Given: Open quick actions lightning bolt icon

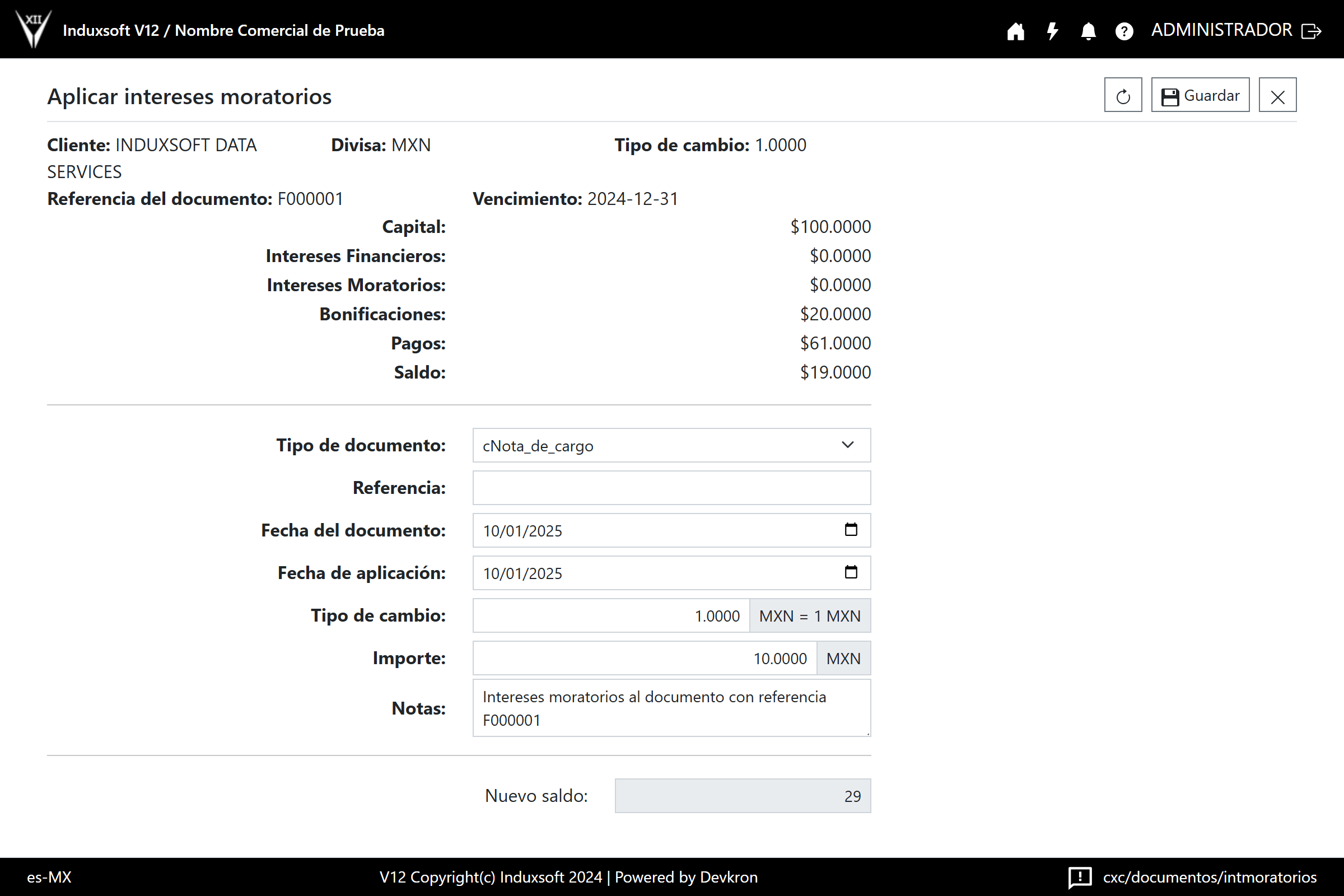Looking at the screenshot, I should 1052,31.
